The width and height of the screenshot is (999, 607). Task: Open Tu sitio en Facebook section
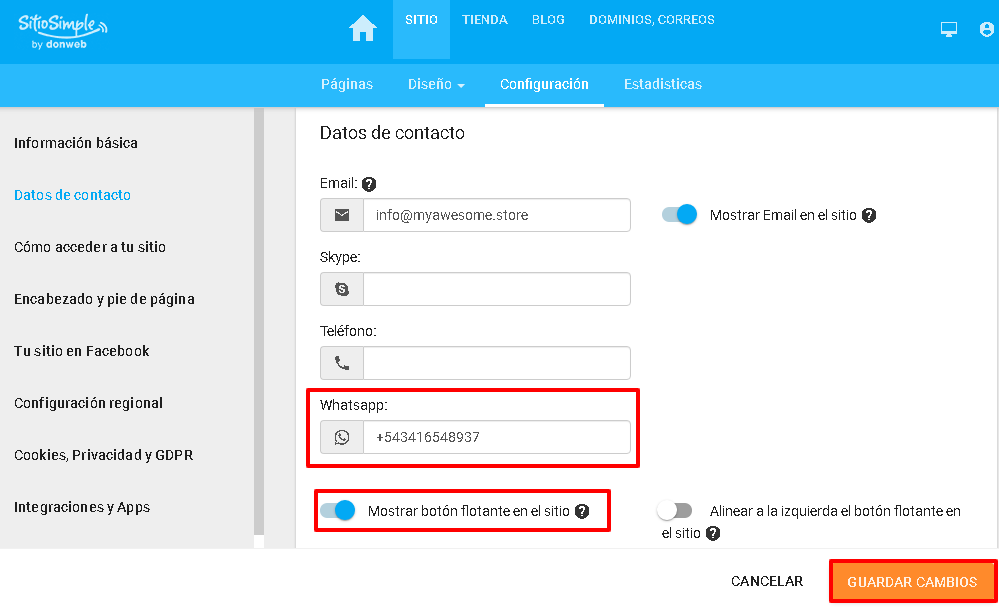[x=82, y=351]
